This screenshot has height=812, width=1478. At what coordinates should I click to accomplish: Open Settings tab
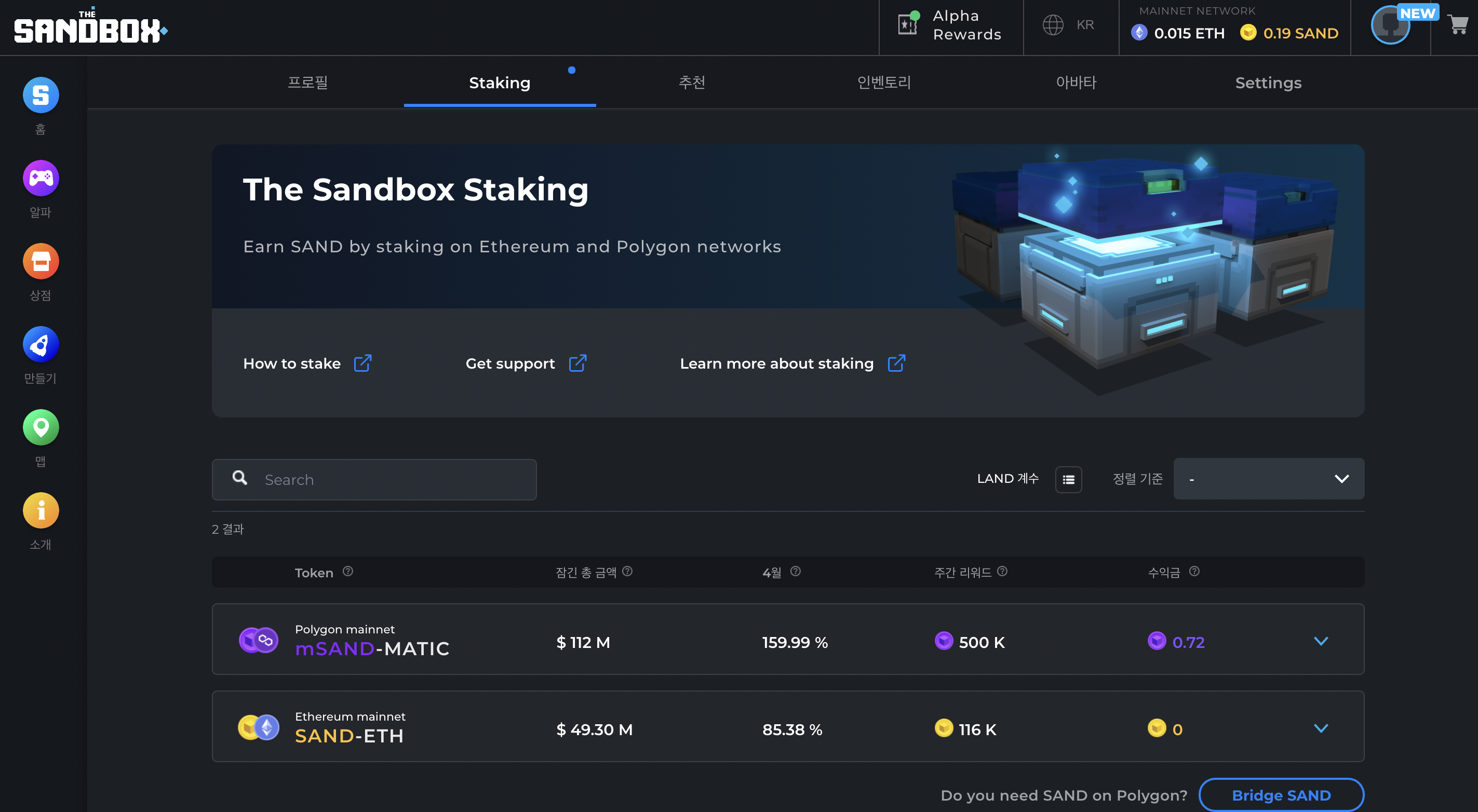(1269, 83)
